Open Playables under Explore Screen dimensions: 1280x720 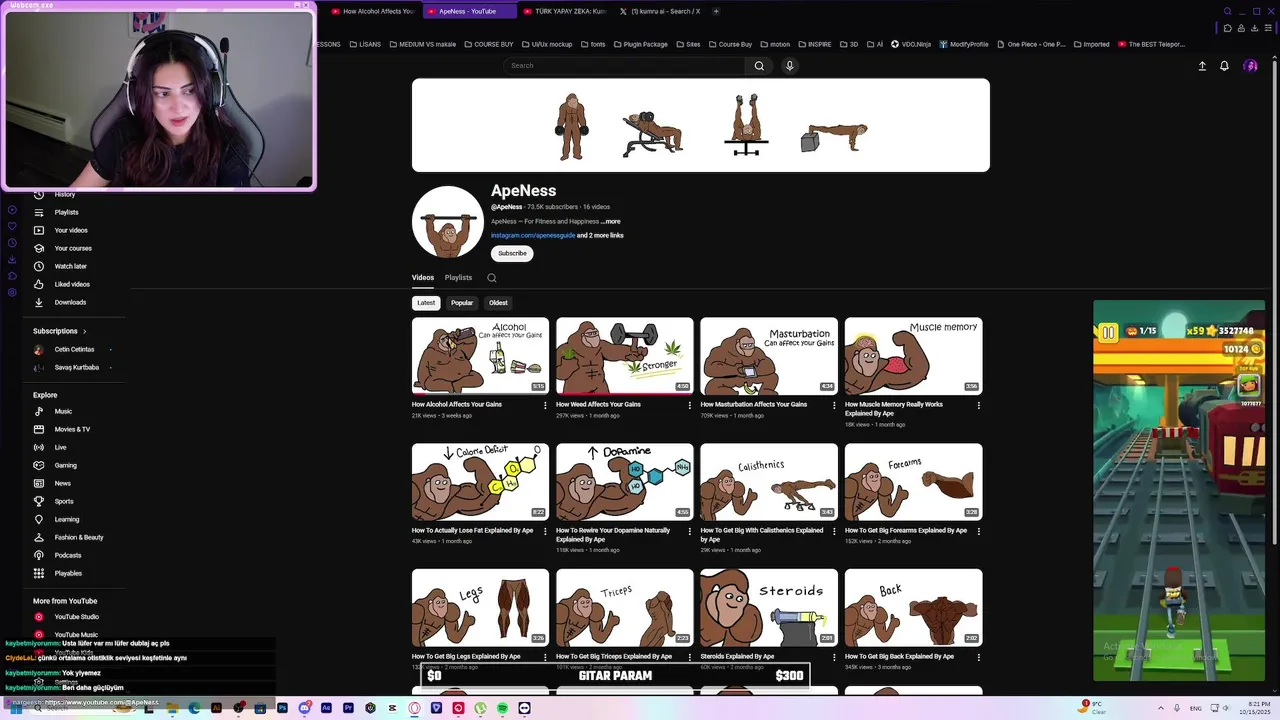68,573
